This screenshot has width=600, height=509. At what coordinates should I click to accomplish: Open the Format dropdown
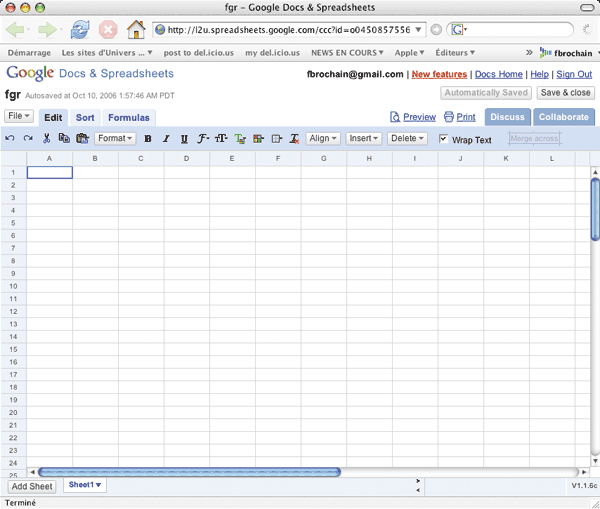115,139
